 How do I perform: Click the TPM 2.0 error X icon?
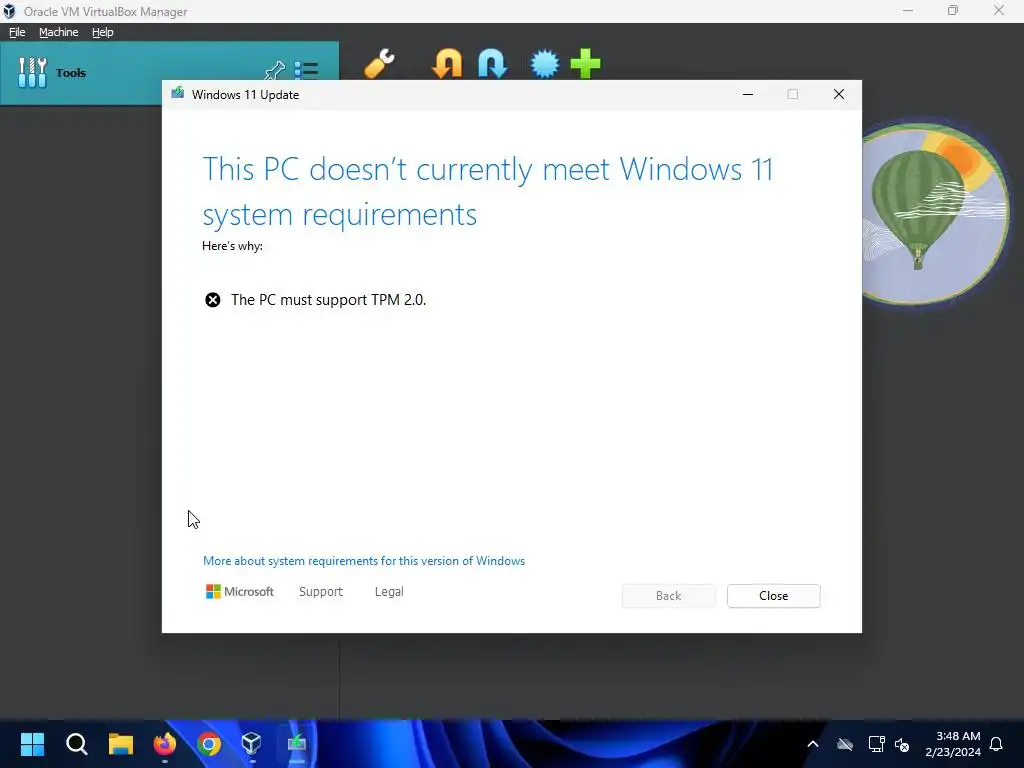point(213,300)
